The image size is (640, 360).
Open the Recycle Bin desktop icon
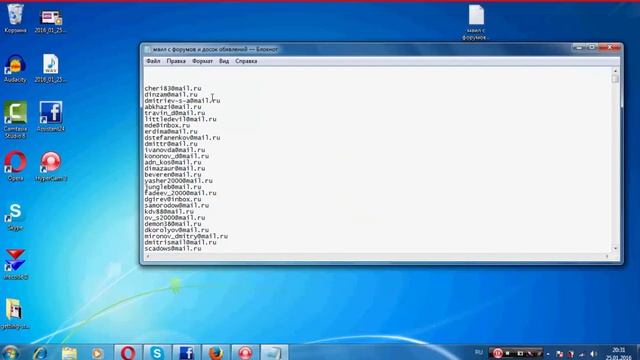click(x=15, y=18)
